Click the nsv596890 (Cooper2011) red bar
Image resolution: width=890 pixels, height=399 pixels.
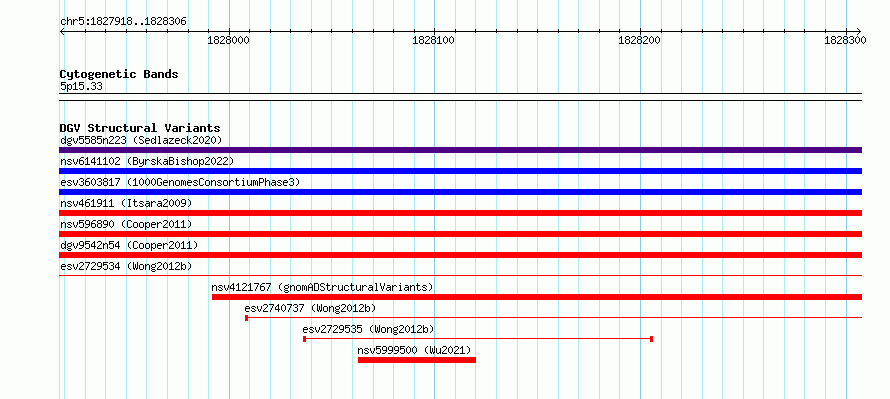(460, 234)
